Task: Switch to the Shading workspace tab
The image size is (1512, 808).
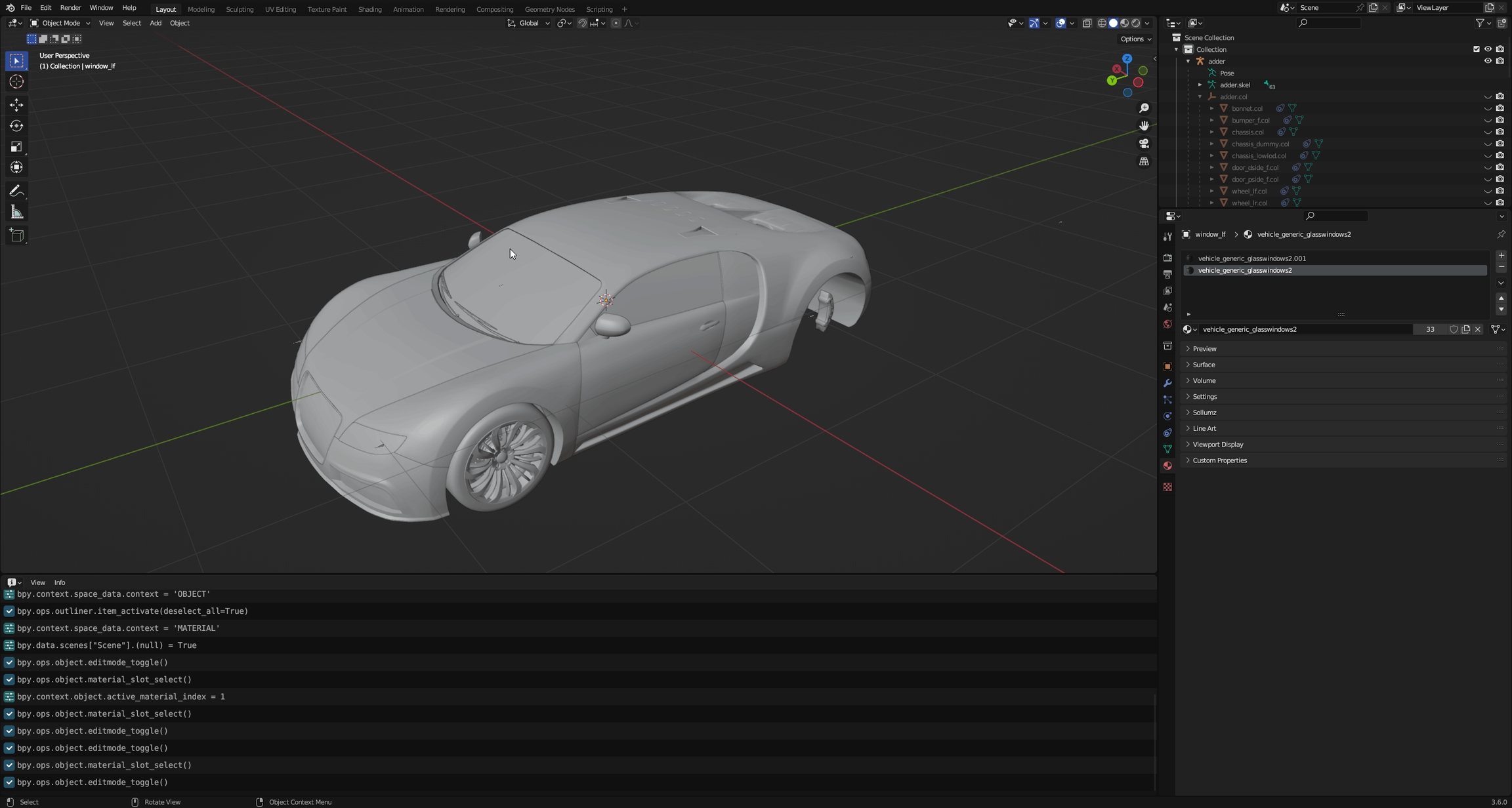Action: (x=369, y=9)
